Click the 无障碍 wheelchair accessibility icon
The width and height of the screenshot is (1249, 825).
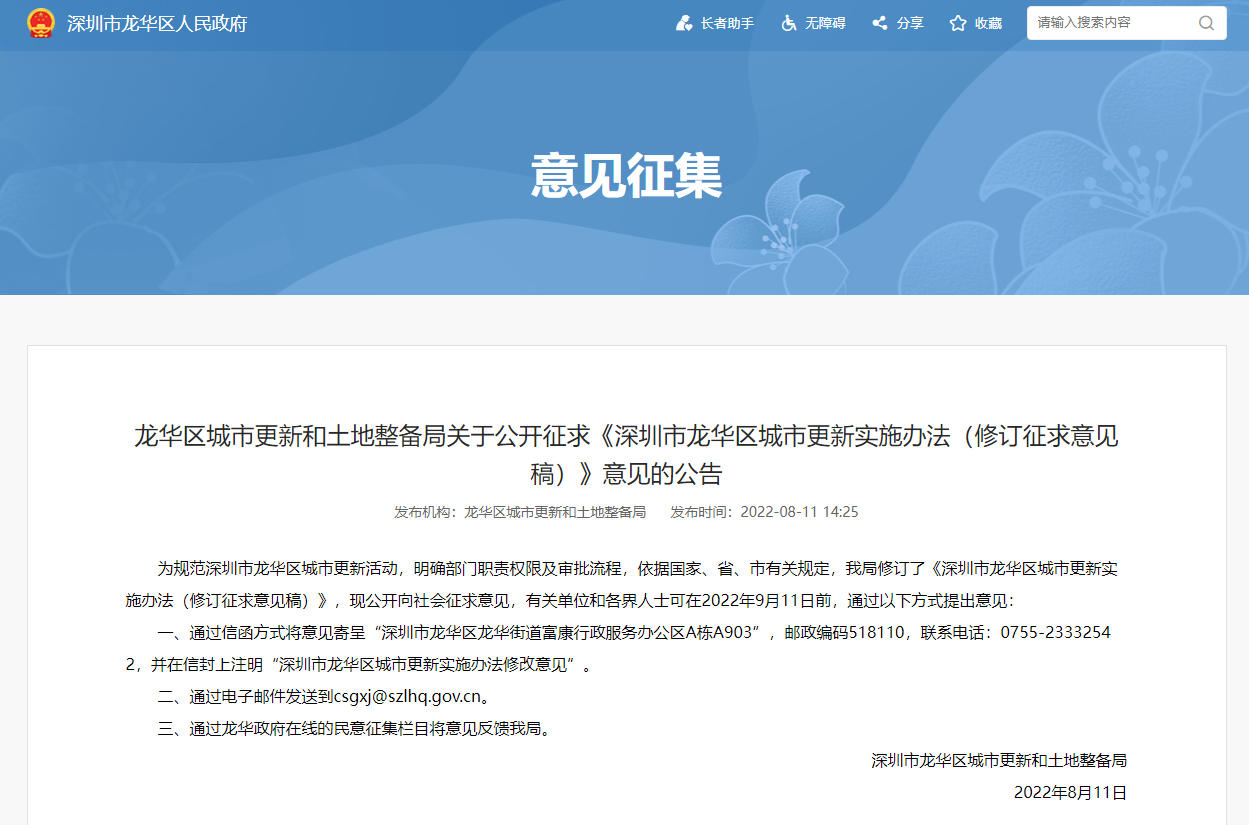[789, 23]
